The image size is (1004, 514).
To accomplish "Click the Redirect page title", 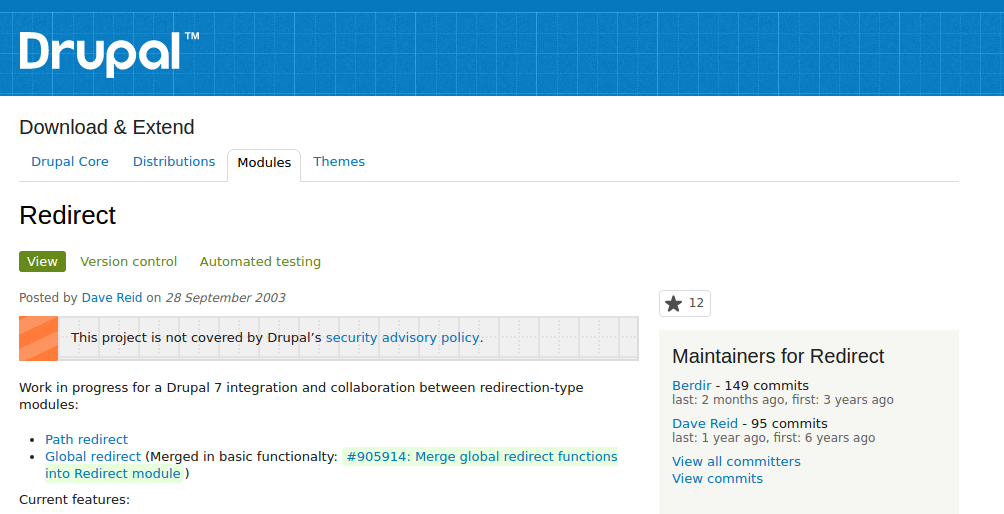I will tap(67, 216).
